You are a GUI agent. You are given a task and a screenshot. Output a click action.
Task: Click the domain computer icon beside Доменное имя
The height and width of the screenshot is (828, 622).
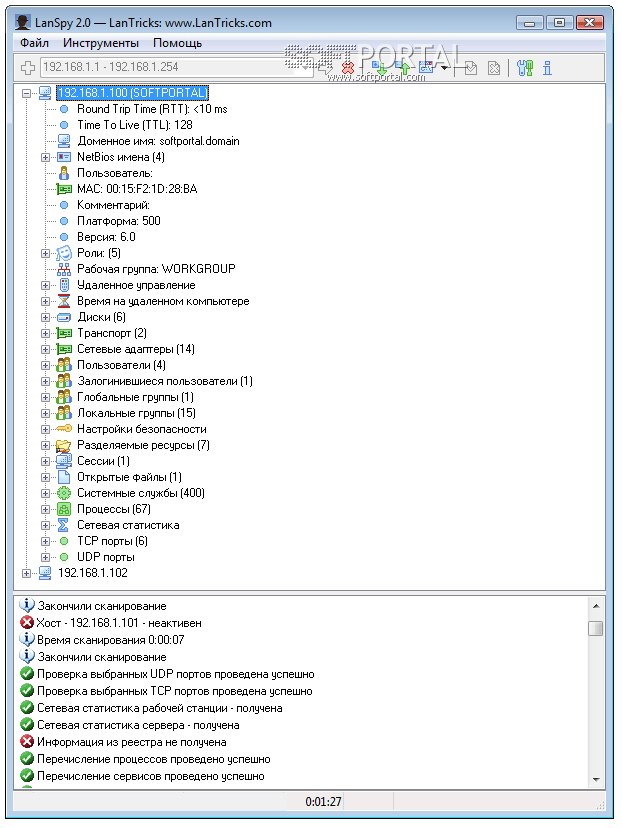pyautogui.click(x=64, y=141)
